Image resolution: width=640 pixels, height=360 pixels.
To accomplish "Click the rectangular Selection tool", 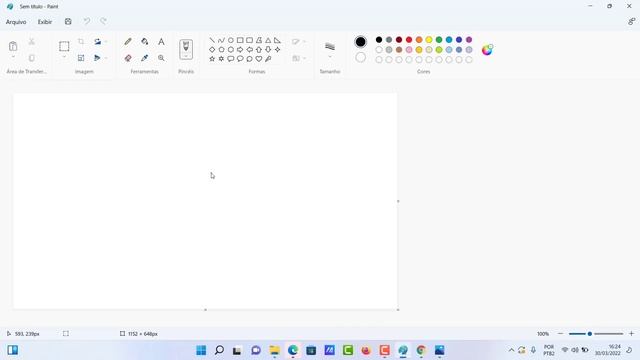I will pyautogui.click(x=64, y=46).
